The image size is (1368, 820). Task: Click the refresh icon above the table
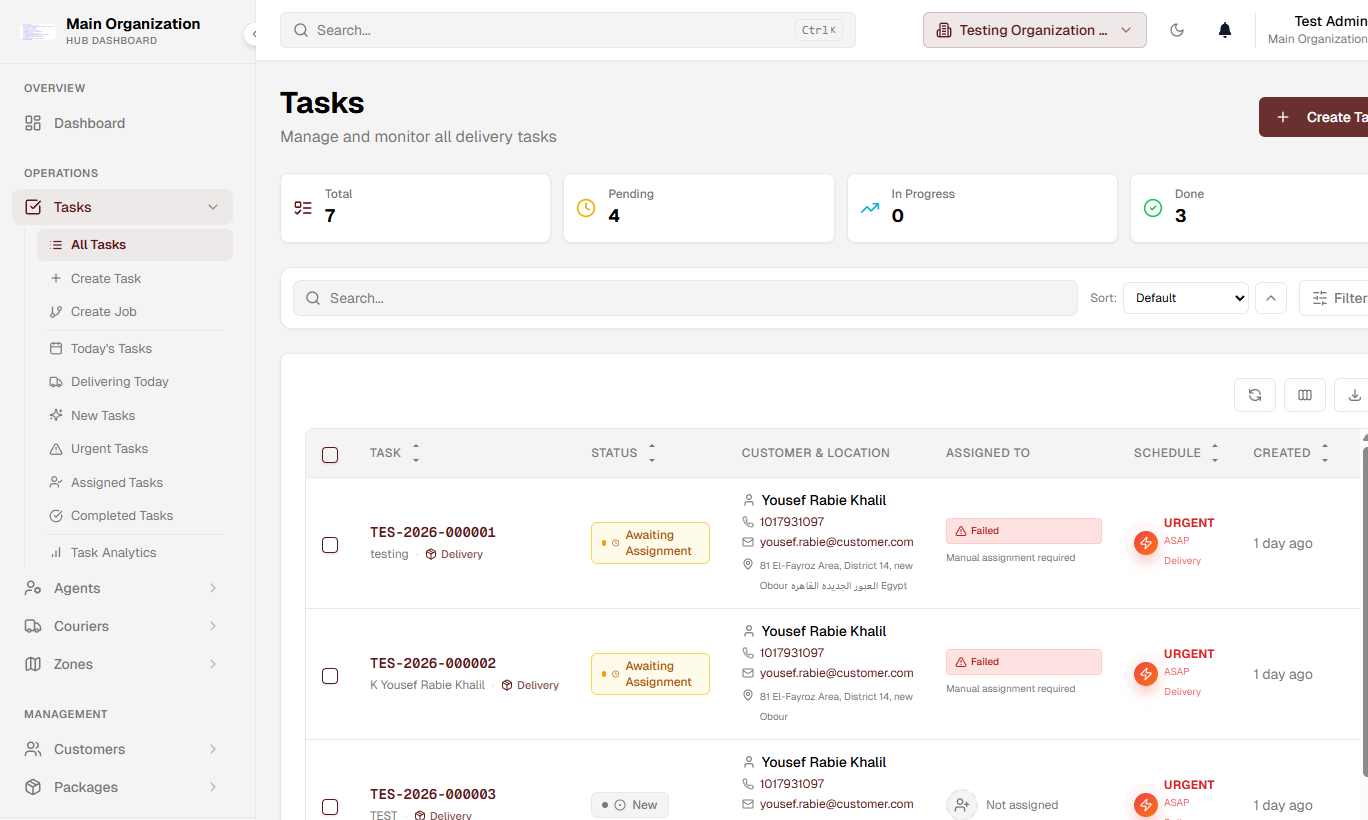point(1255,395)
